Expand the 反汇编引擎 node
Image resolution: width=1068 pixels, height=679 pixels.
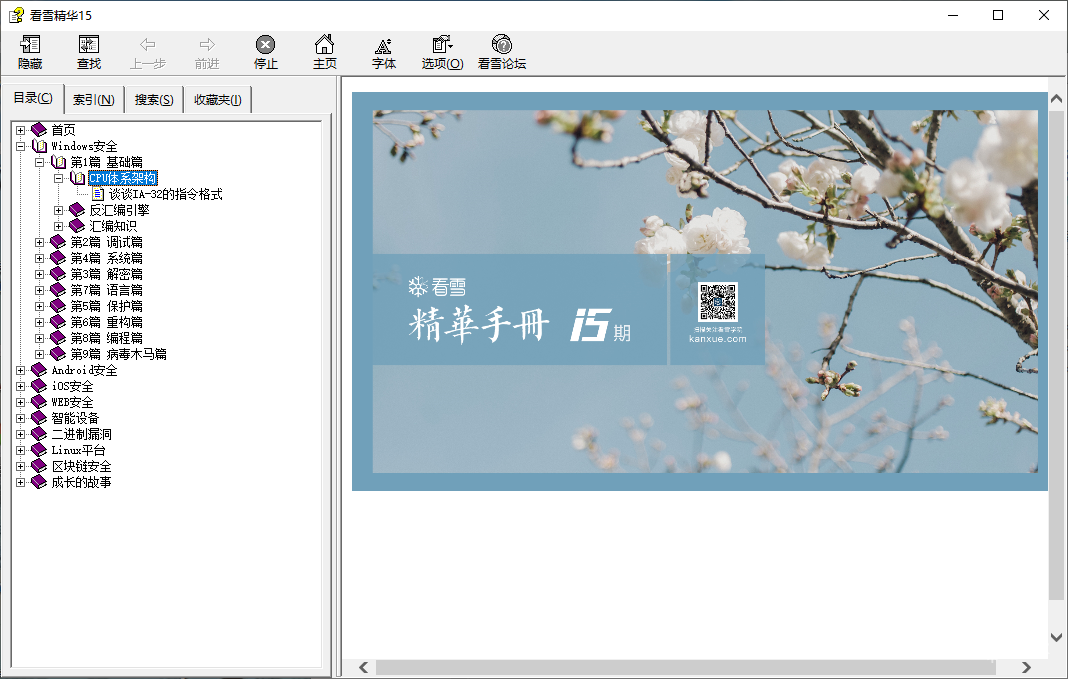(x=59, y=210)
